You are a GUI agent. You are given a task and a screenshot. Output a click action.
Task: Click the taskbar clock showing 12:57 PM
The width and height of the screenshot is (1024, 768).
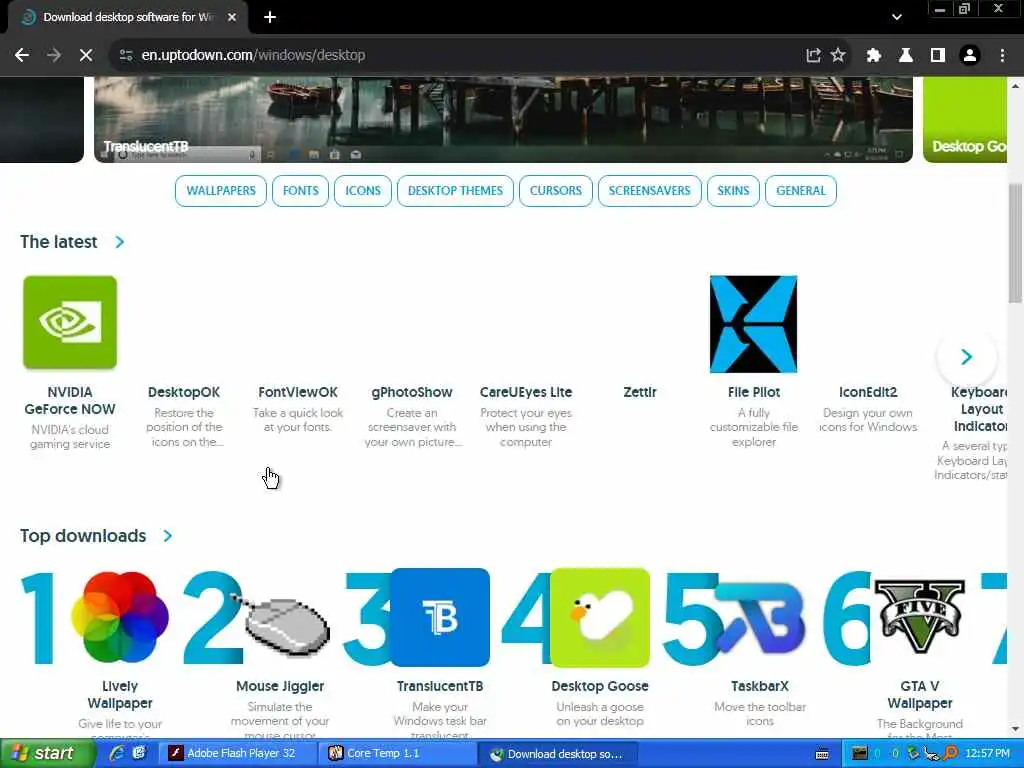pos(987,753)
